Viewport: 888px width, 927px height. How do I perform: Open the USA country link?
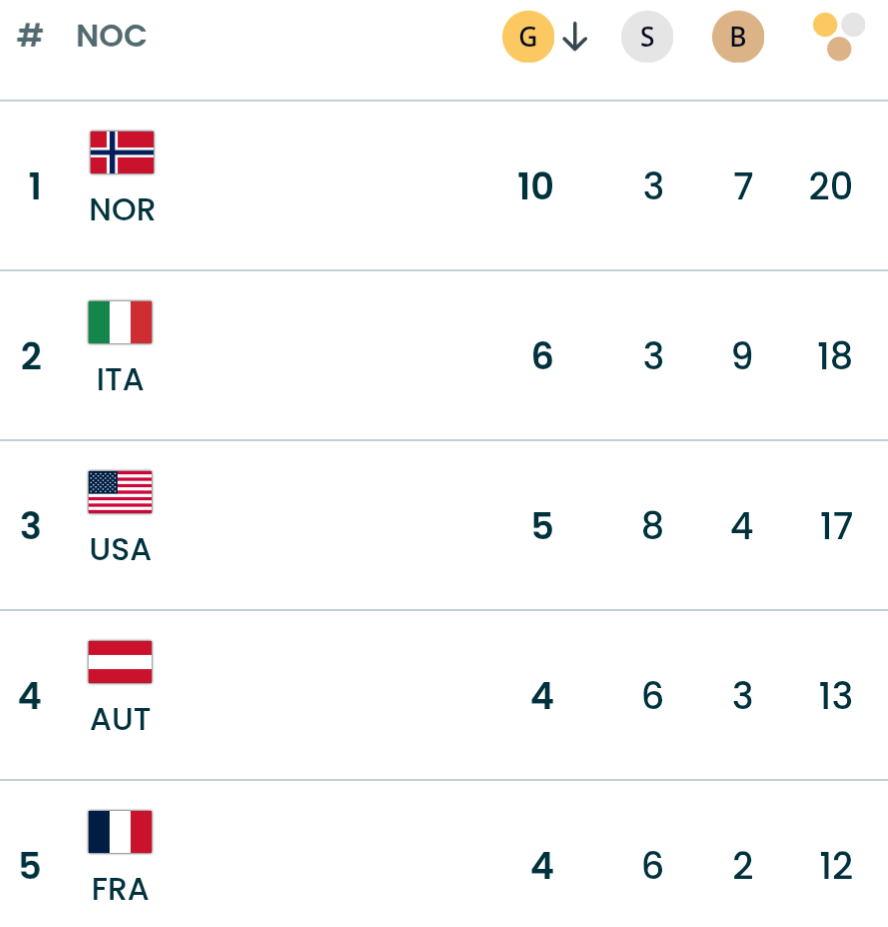pos(121,550)
